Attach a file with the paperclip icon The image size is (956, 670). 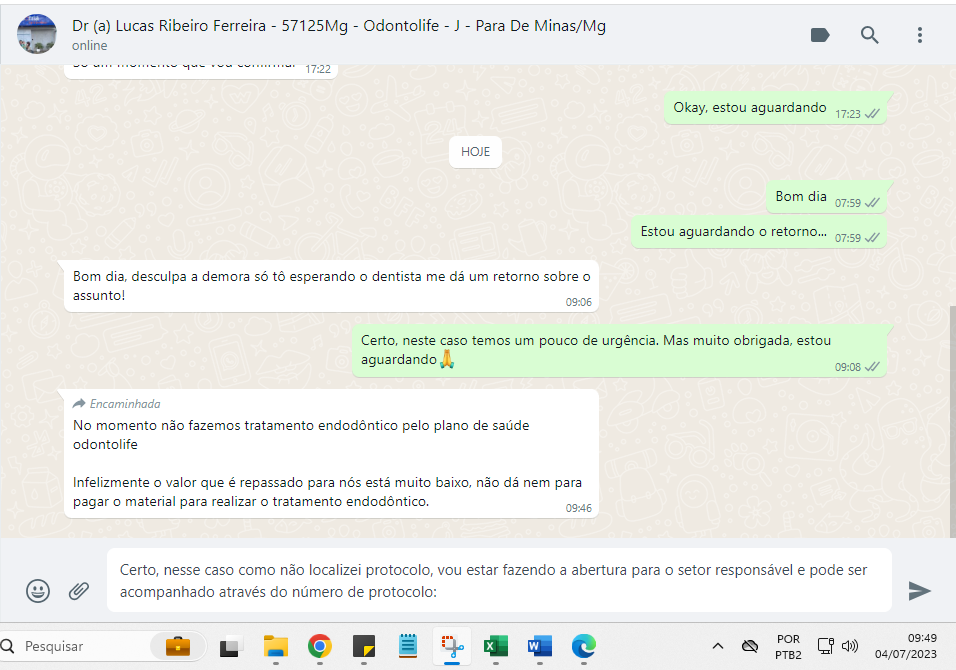[x=79, y=591]
